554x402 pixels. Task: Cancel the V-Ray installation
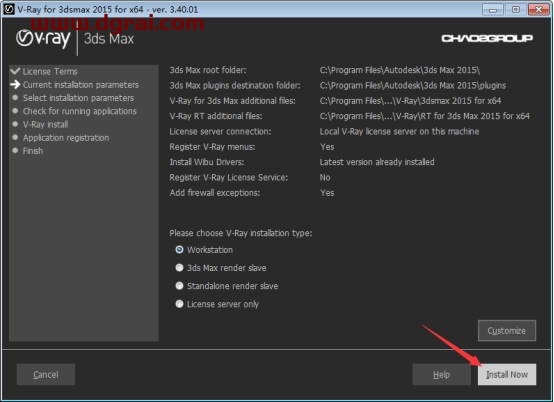pyautogui.click(x=46, y=374)
